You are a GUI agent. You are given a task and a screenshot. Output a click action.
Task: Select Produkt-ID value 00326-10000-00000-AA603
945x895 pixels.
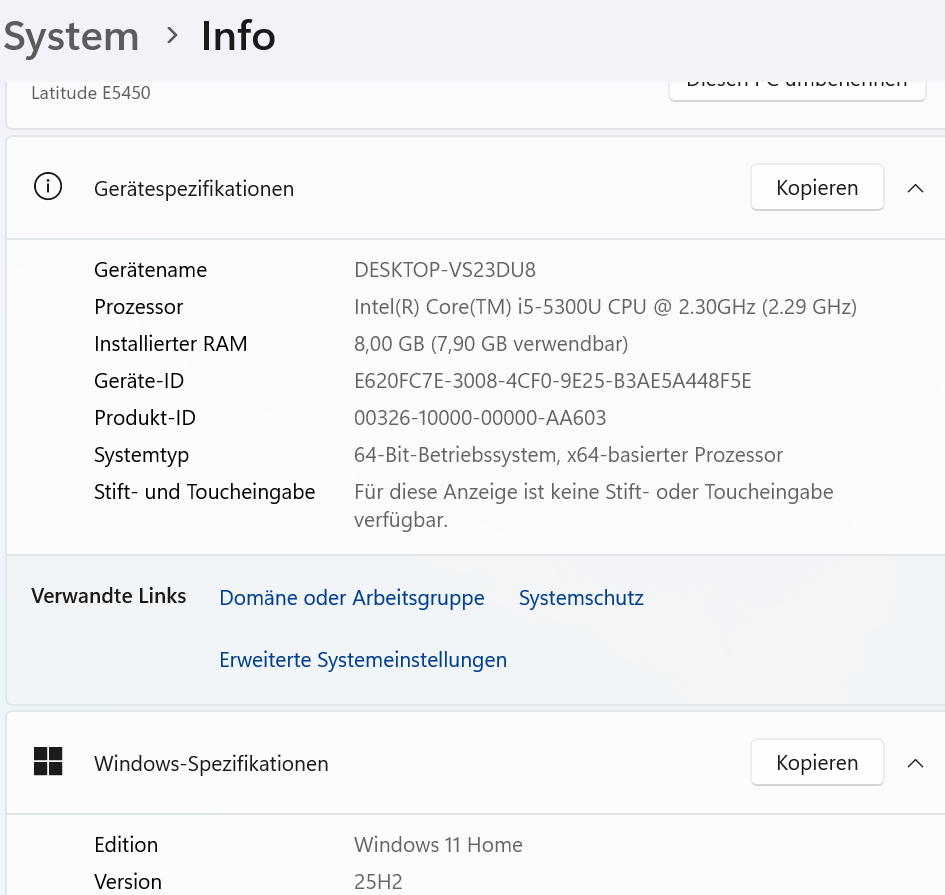point(480,418)
